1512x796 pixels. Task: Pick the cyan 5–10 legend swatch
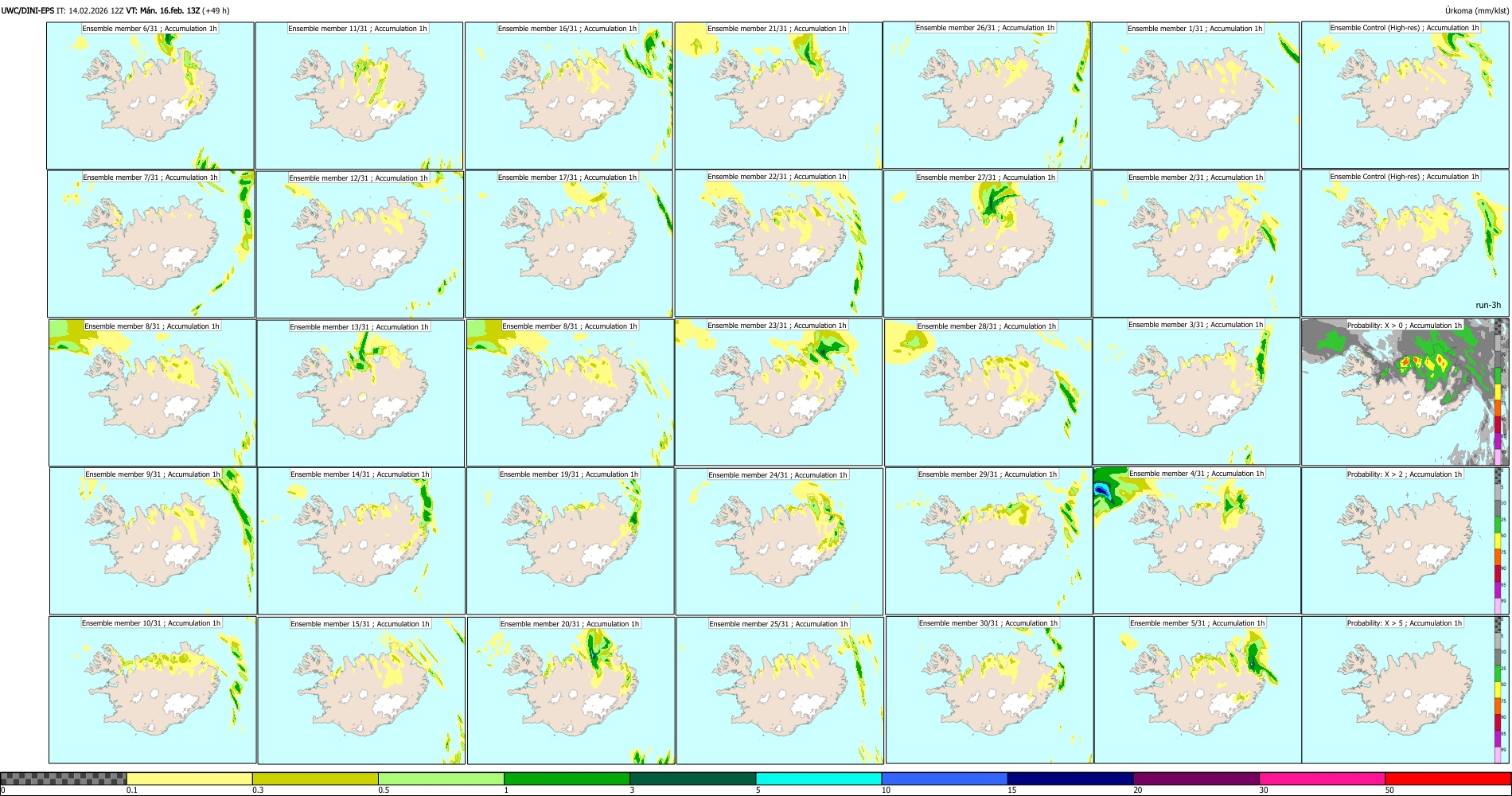819,778
